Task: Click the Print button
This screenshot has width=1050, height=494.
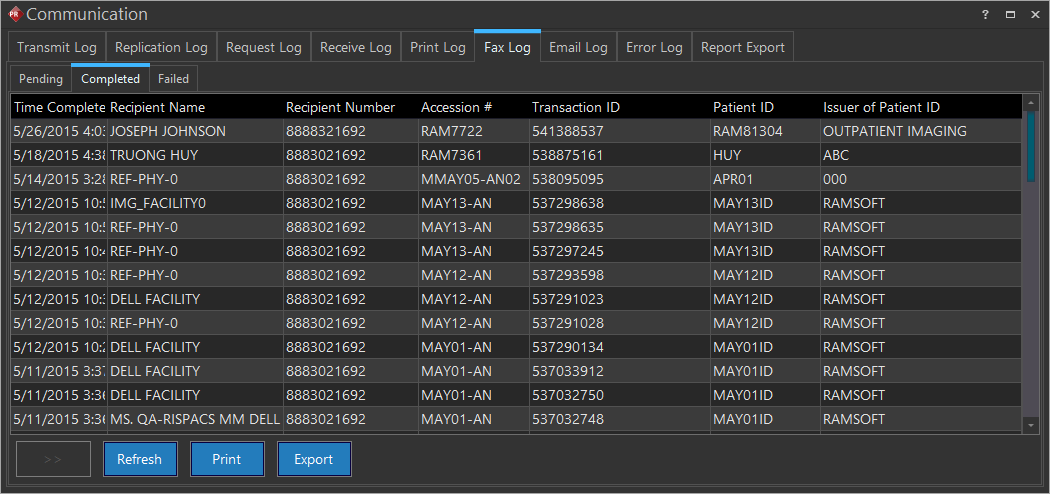Action: point(226,459)
